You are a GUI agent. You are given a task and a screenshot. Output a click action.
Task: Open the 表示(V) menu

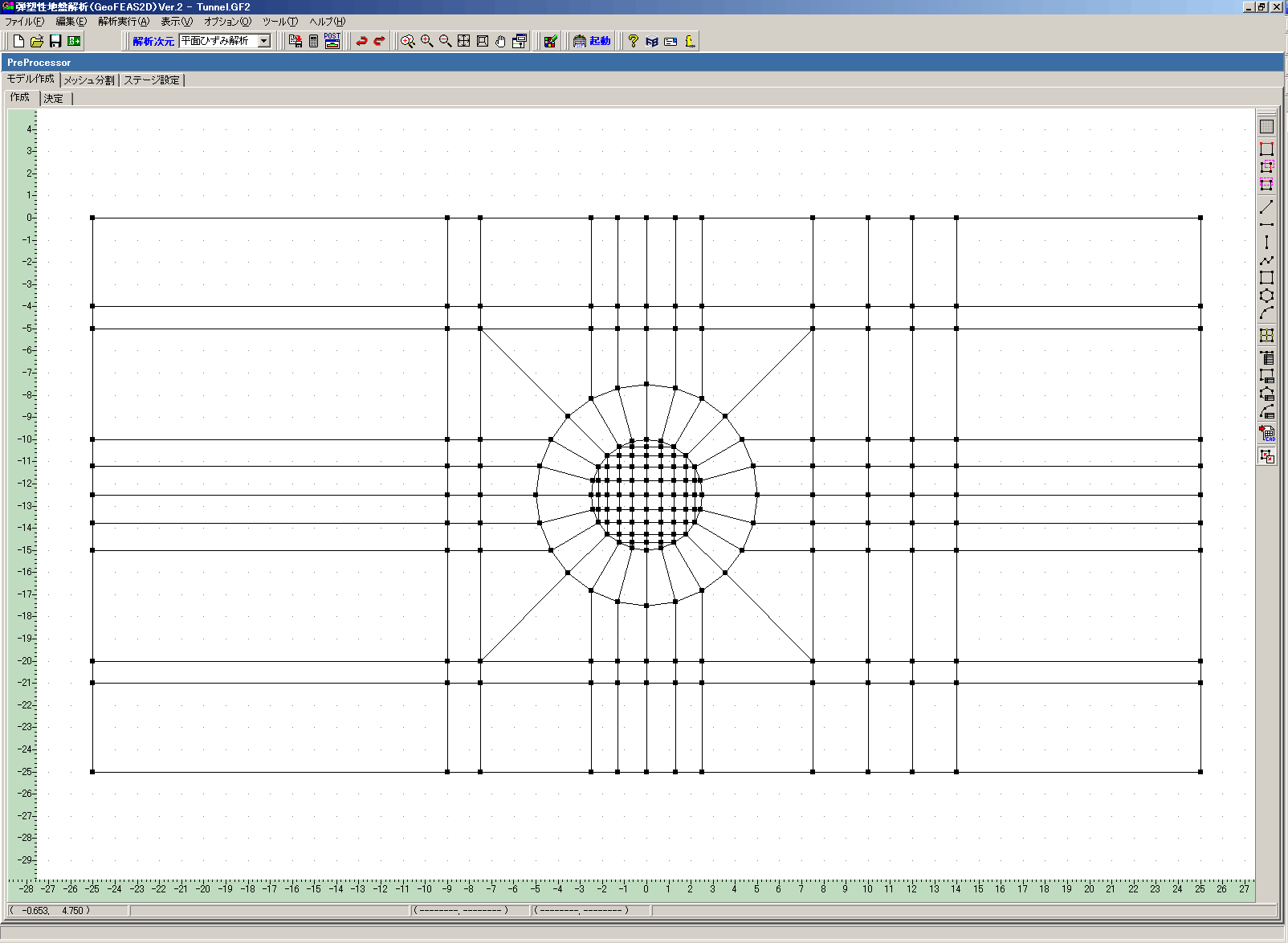[x=177, y=22]
